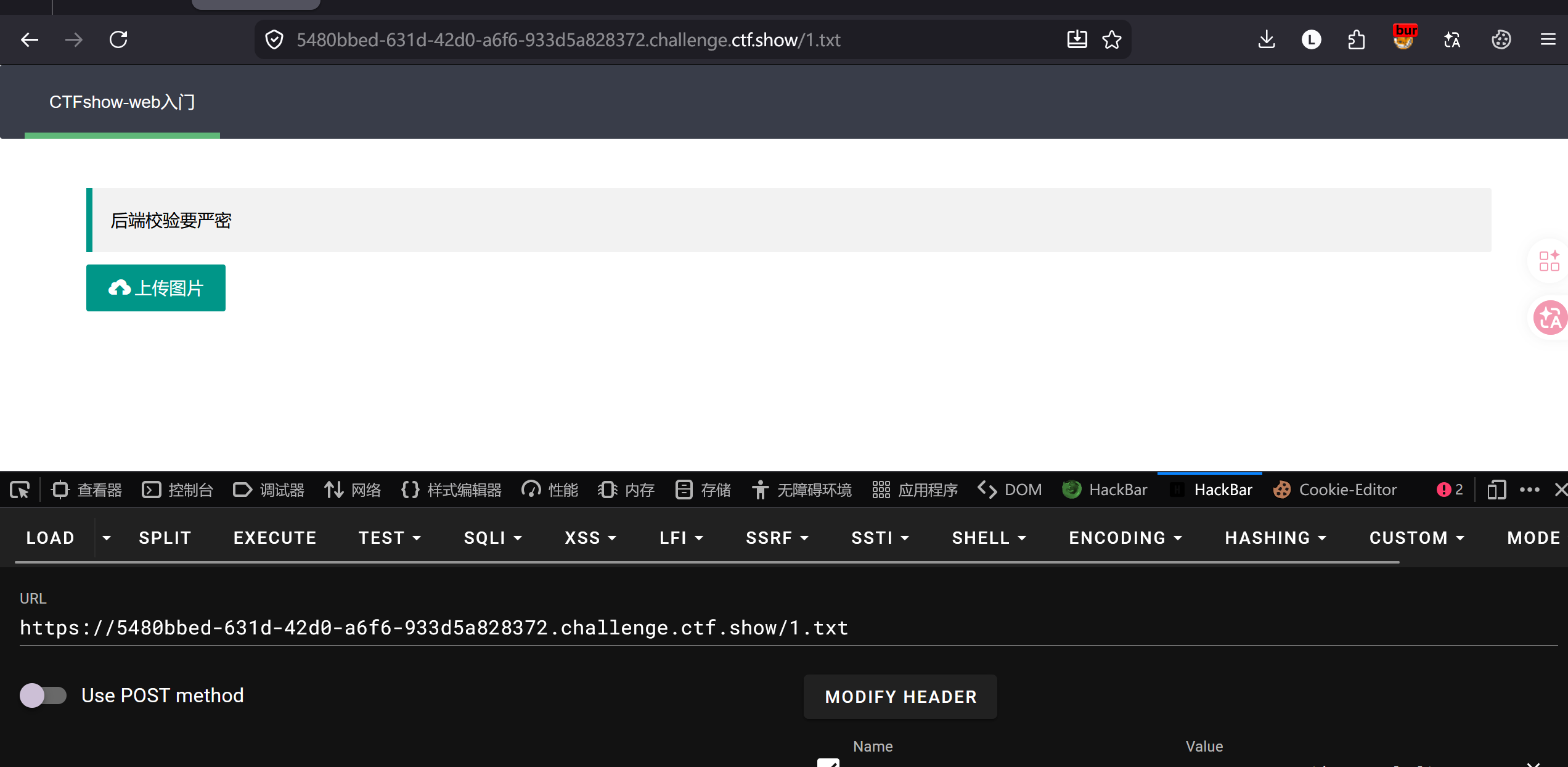Open the 样式编辑器 style editor tab

pyautogui.click(x=451, y=490)
